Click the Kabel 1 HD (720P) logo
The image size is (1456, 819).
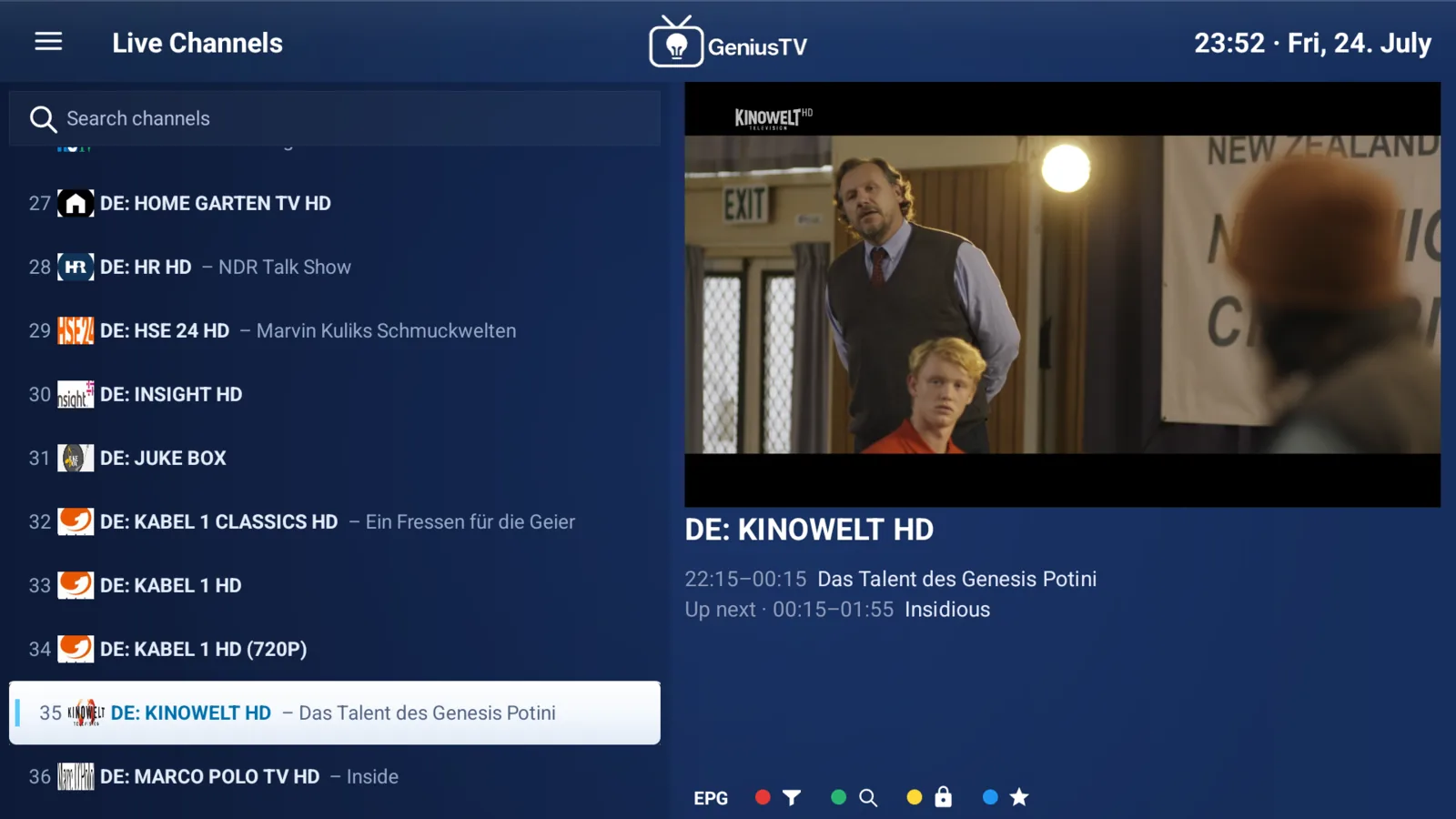76,649
